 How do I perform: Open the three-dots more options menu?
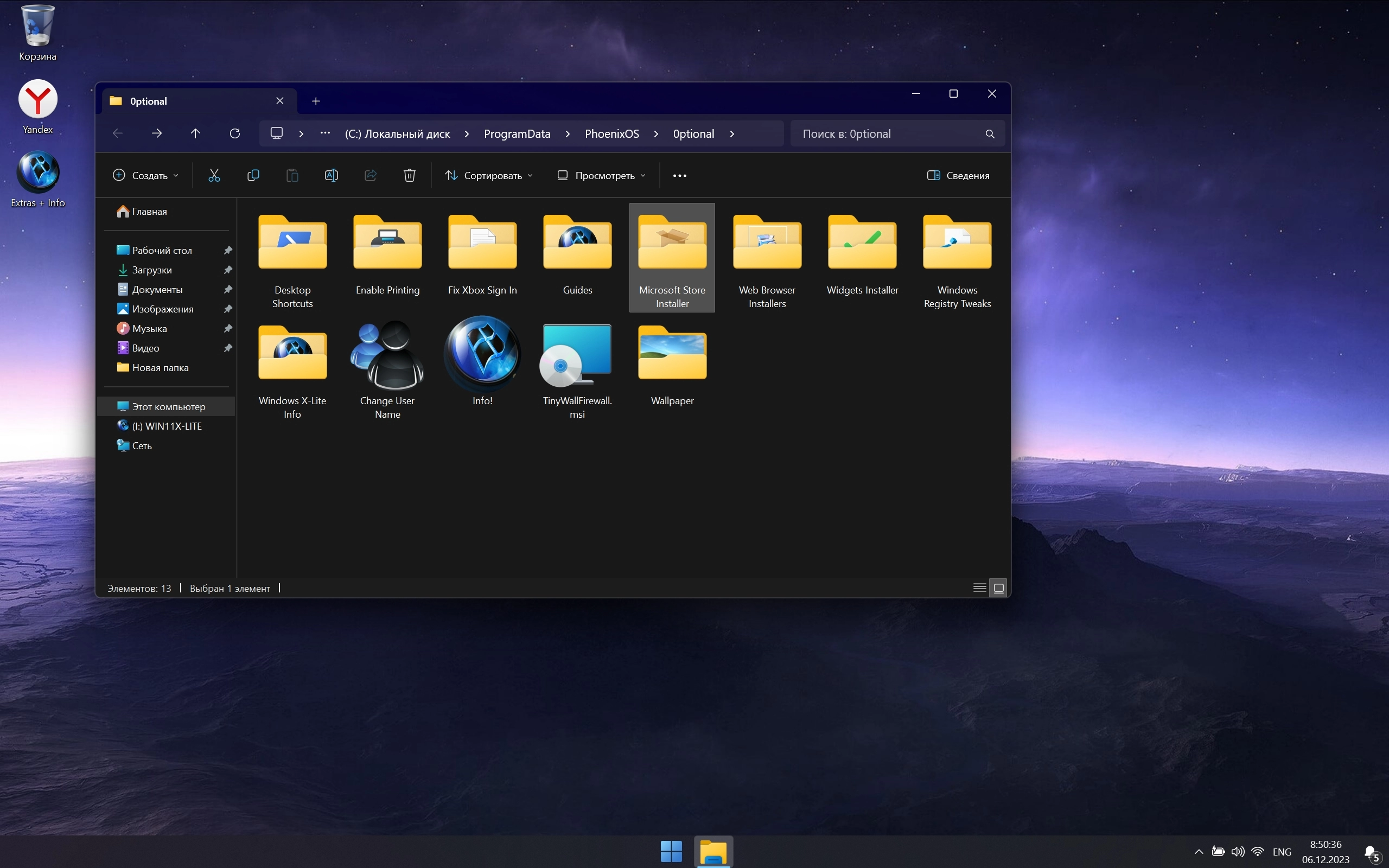click(679, 175)
